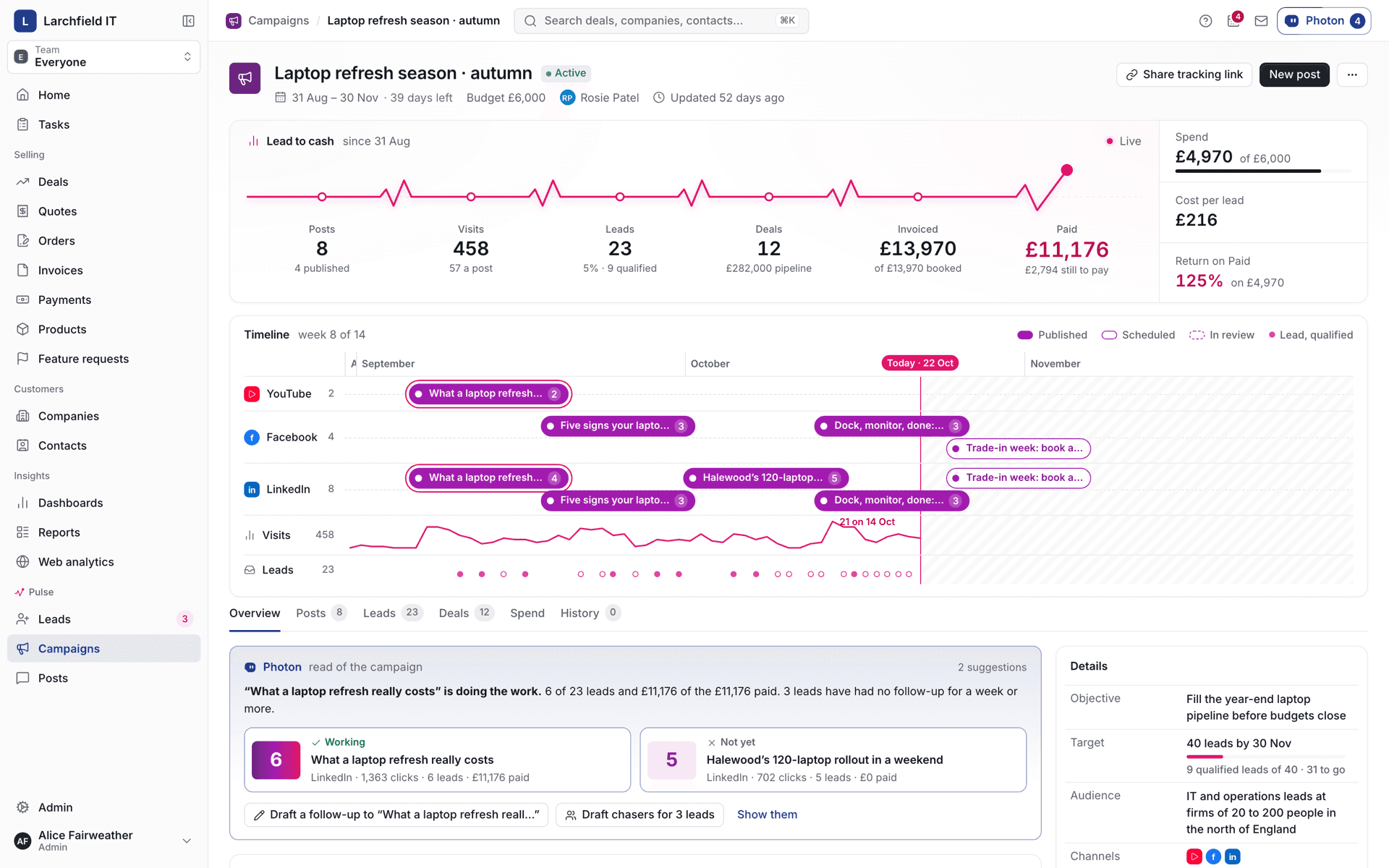Switch to the Posts tab
The height and width of the screenshot is (868, 1389).
(x=321, y=613)
